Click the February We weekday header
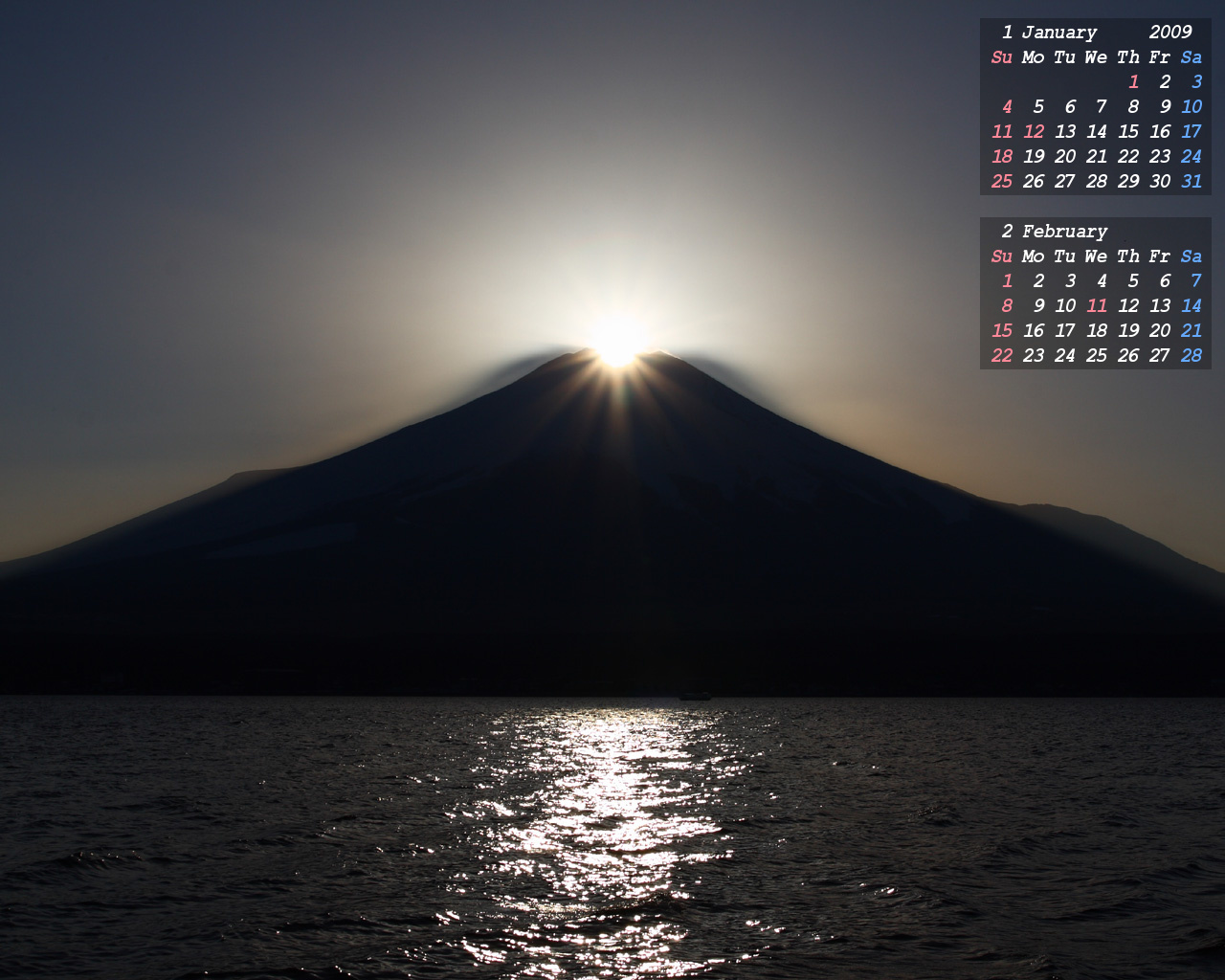Viewport: 1225px width, 980px height. click(1096, 256)
